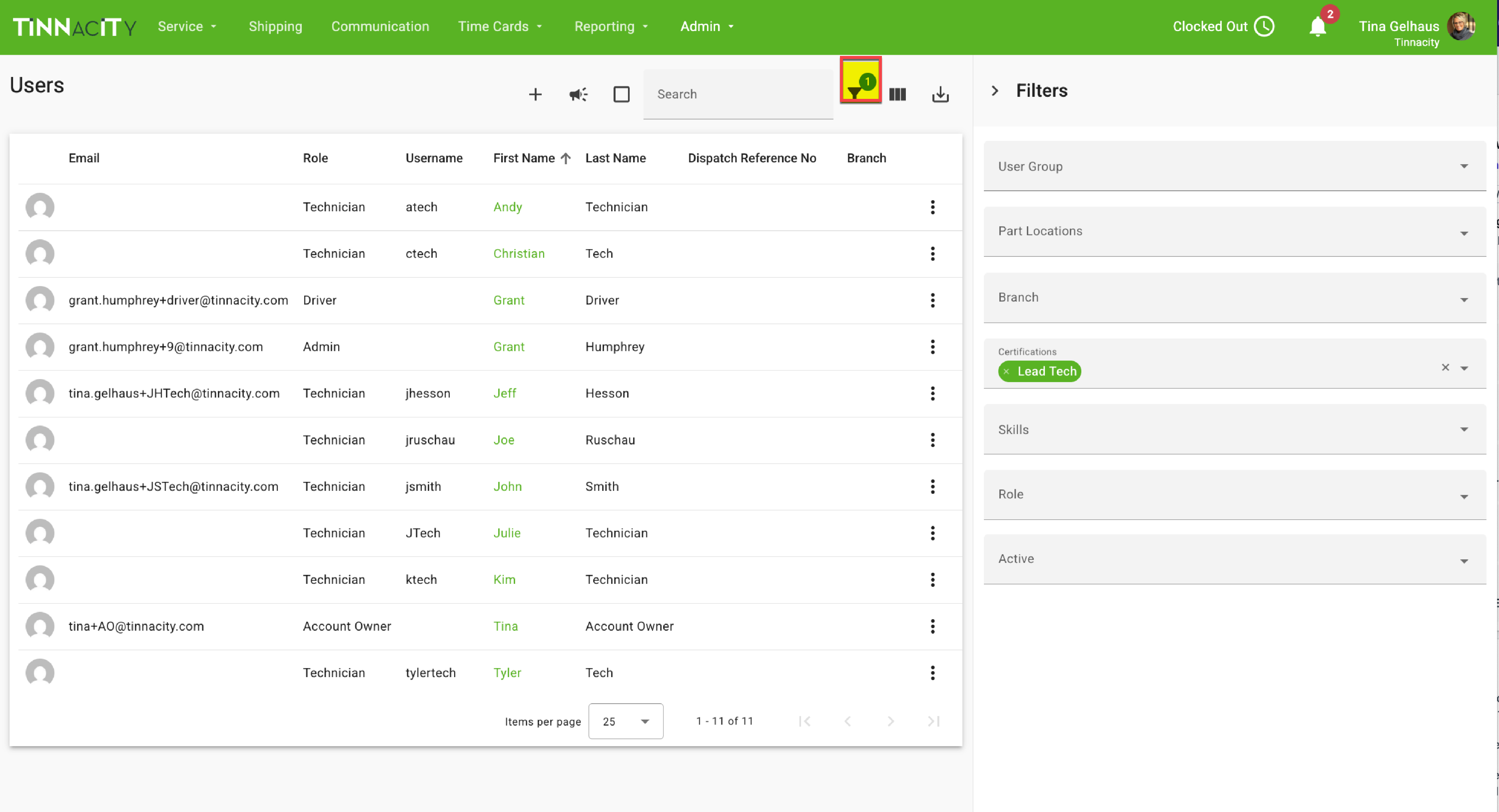This screenshot has height=812, width=1499.
Task: Click the add user plus icon
Action: coord(535,94)
